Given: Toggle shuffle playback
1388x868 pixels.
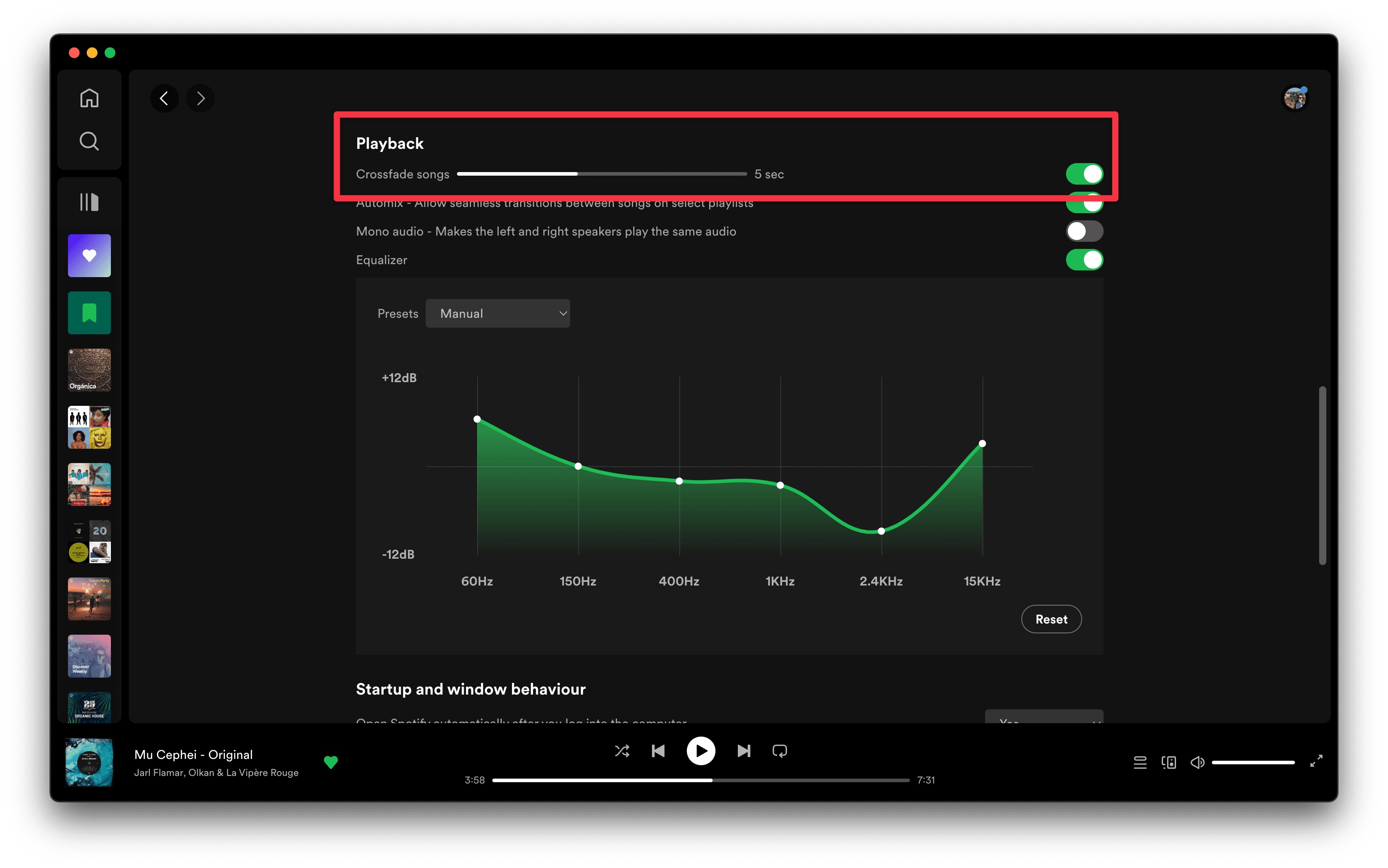Looking at the screenshot, I should click(x=622, y=751).
